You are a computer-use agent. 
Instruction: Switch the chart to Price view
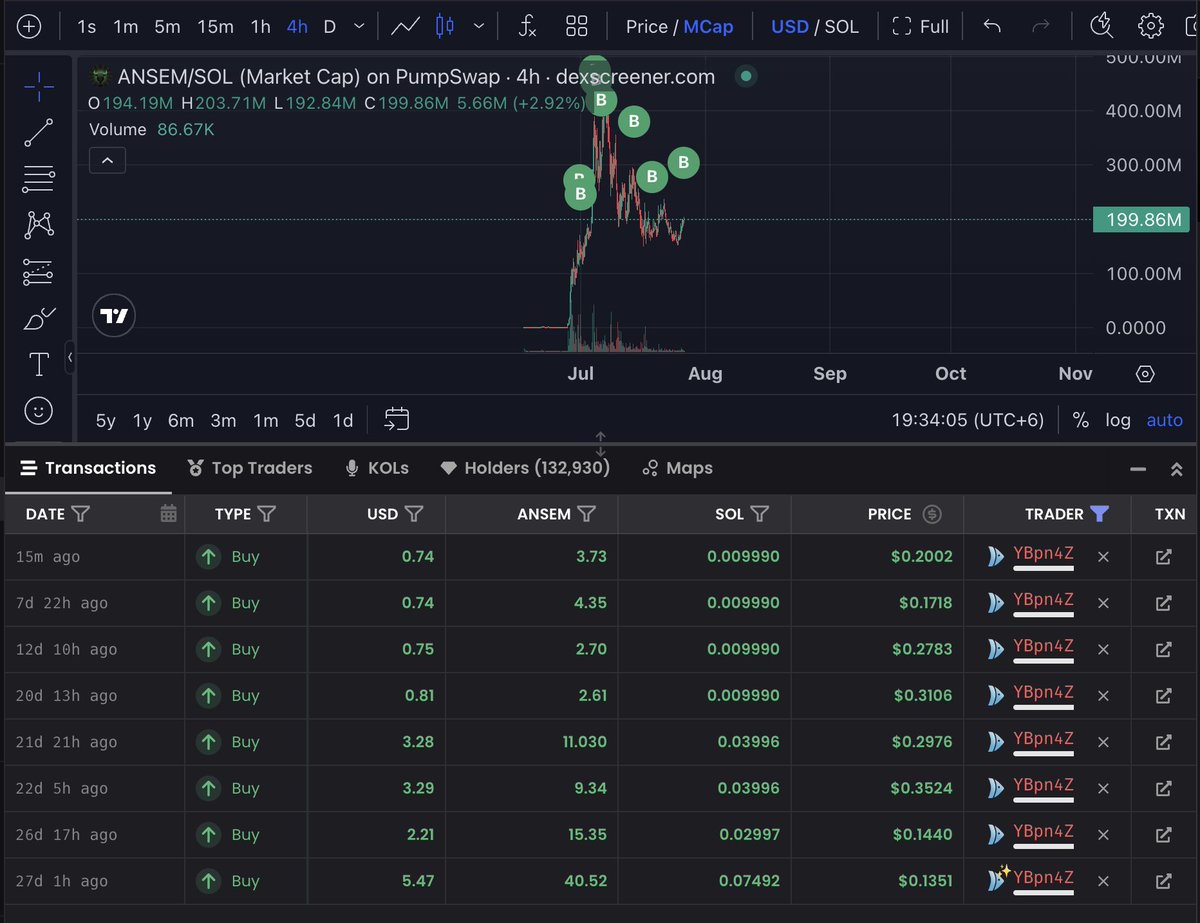point(646,27)
